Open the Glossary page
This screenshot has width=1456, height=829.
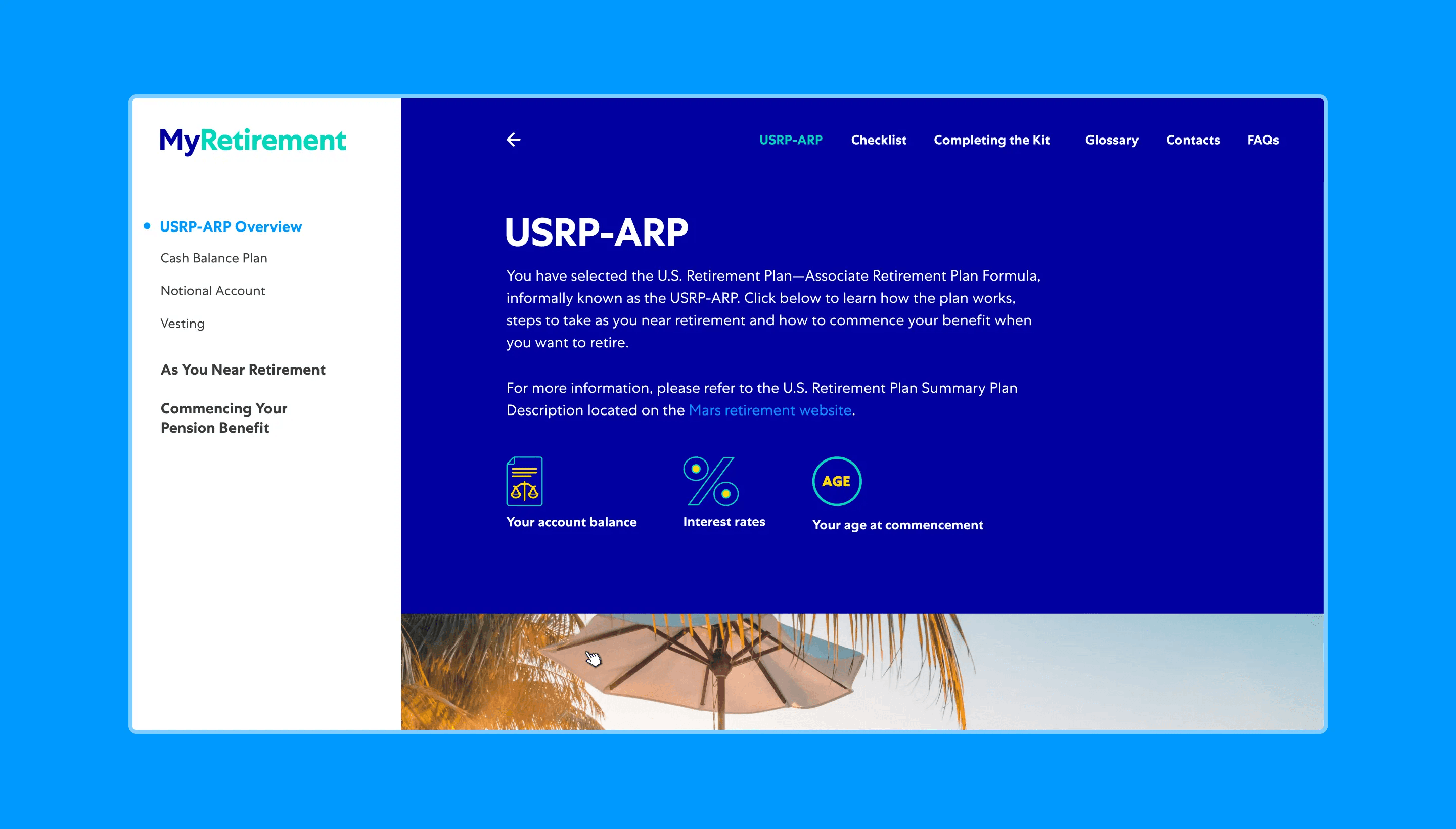[x=1111, y=140]
